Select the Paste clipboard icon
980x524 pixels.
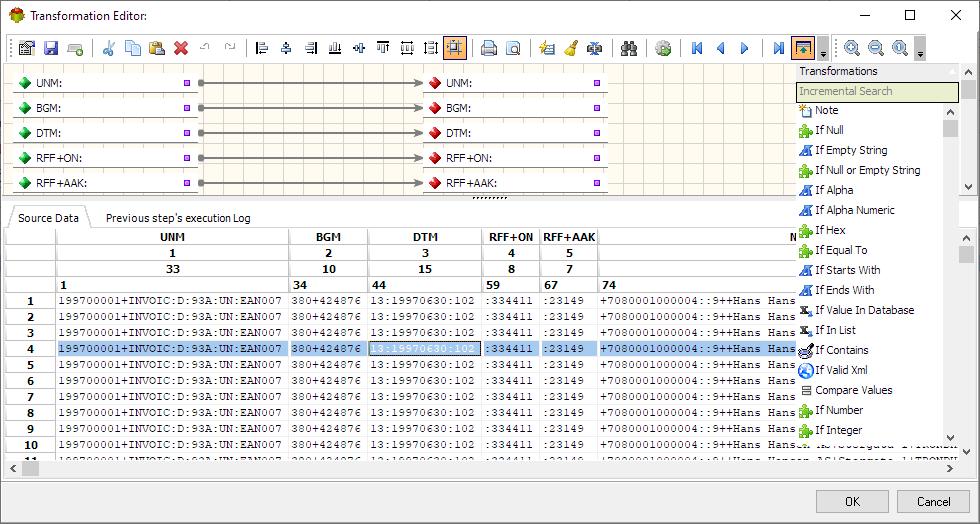coord(157,48)
